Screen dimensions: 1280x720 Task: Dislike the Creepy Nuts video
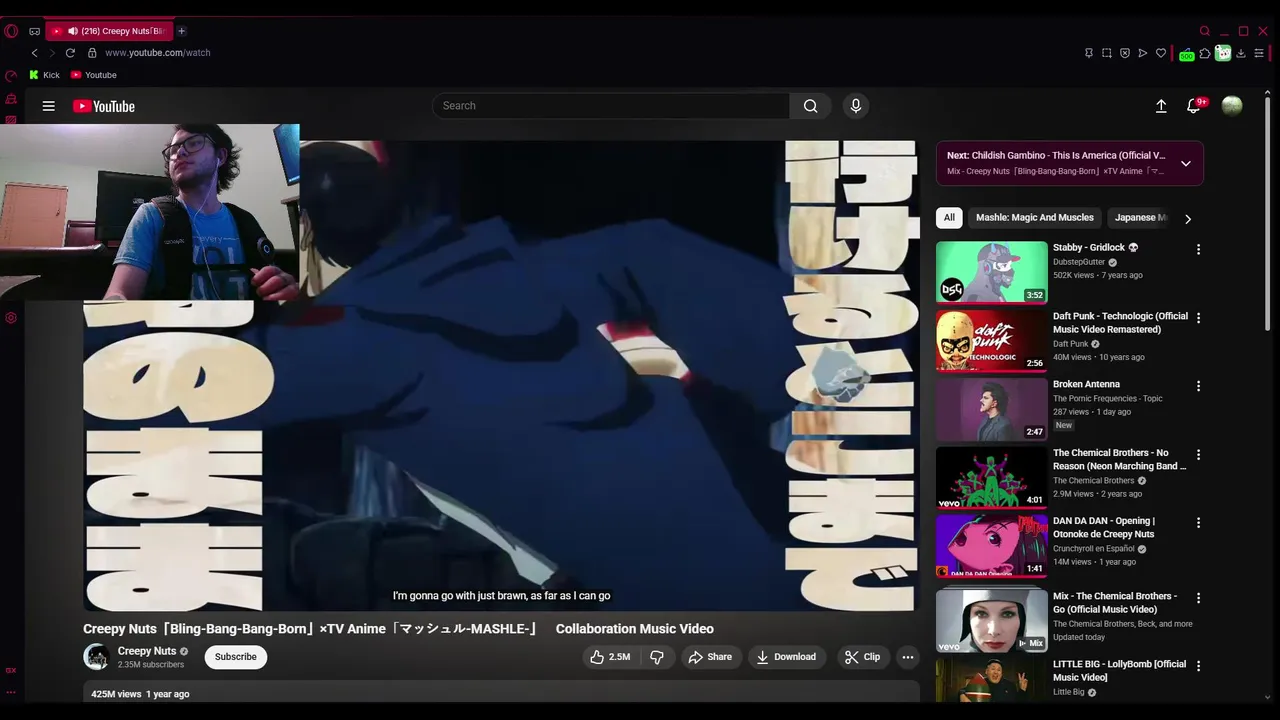[x=657, y=657]
